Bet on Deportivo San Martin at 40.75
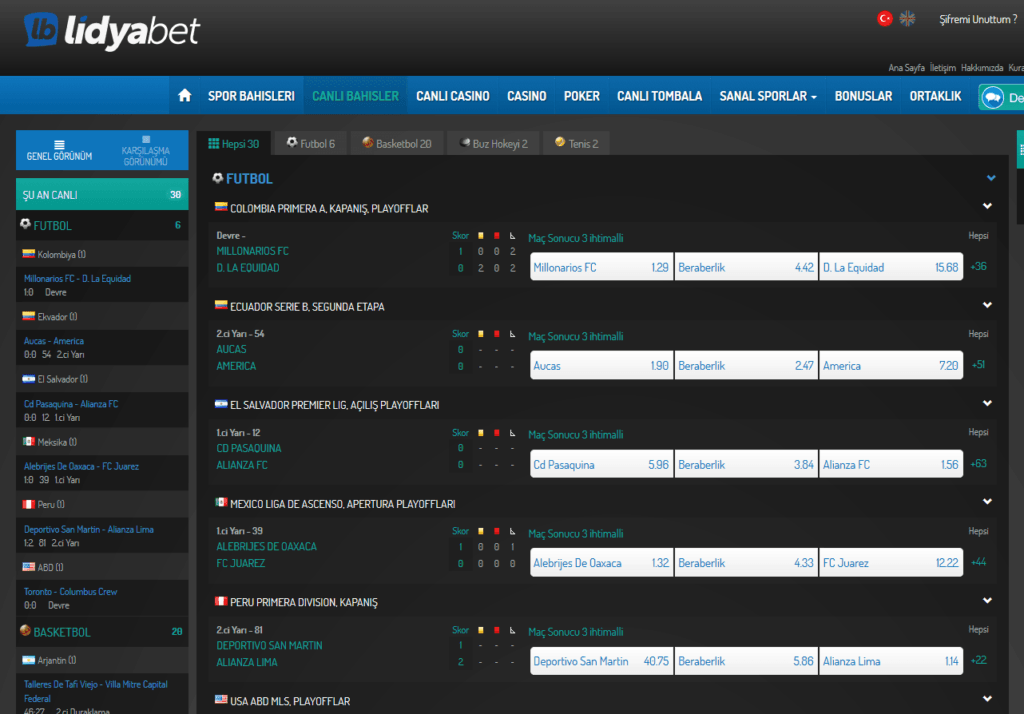The image size is (1024, 714). point(601,661)
